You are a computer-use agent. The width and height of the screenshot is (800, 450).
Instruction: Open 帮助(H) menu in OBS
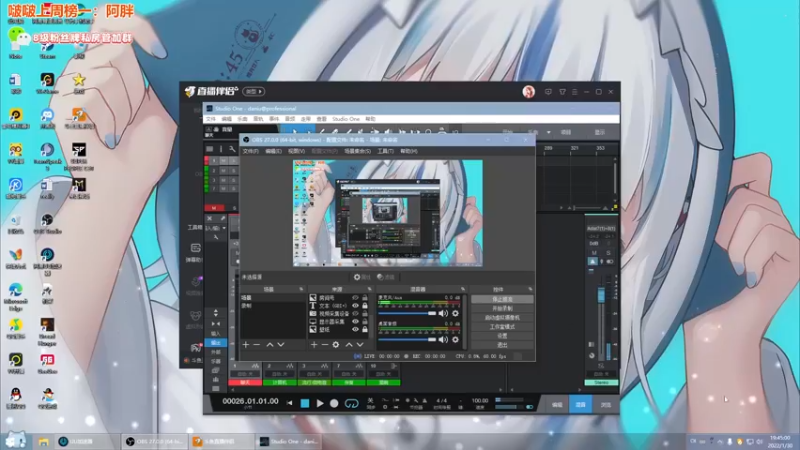409,151
